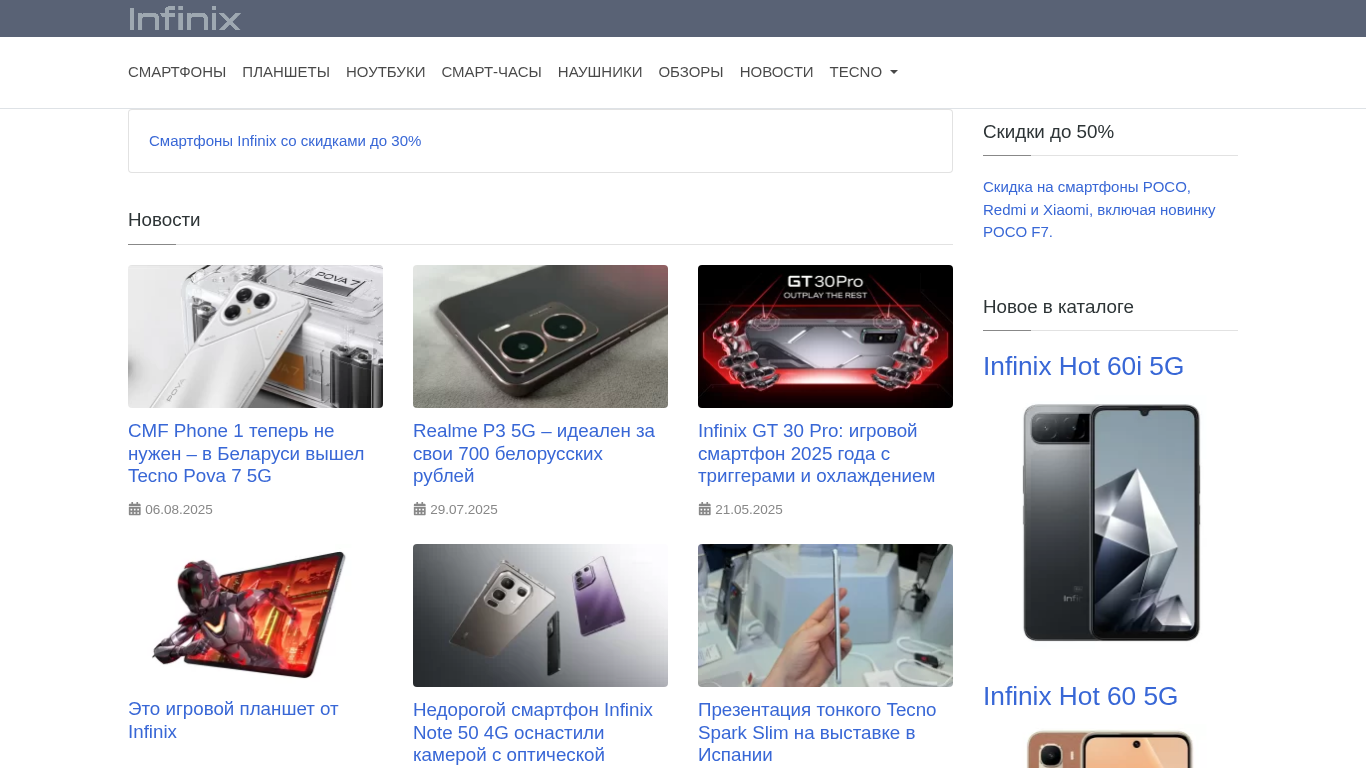Open the Infinix smartphones 30% discount link
The height and width of the screenshot is (768, 1366).
point(285,141)
